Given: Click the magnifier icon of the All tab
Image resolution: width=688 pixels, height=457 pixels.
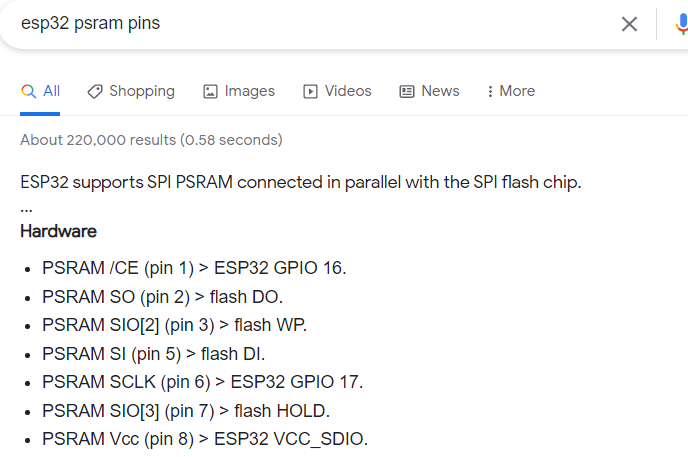Looking at the screenshot, I should [x=29, y=91].
